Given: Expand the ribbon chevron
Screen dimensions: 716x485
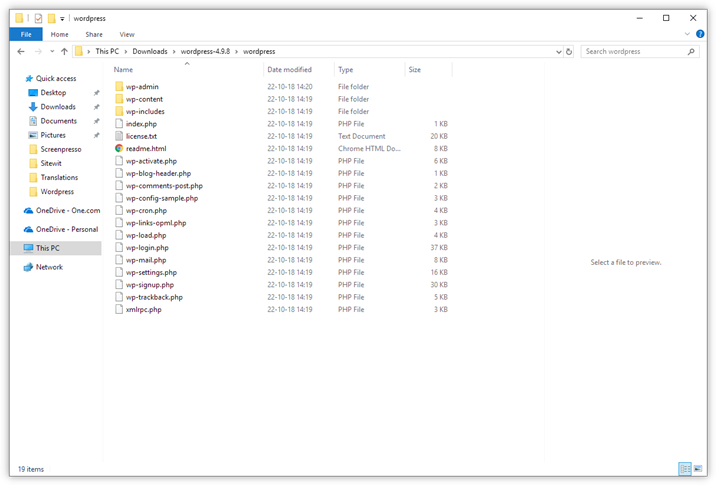Looking at the screenshot, I should coord(687,34).
